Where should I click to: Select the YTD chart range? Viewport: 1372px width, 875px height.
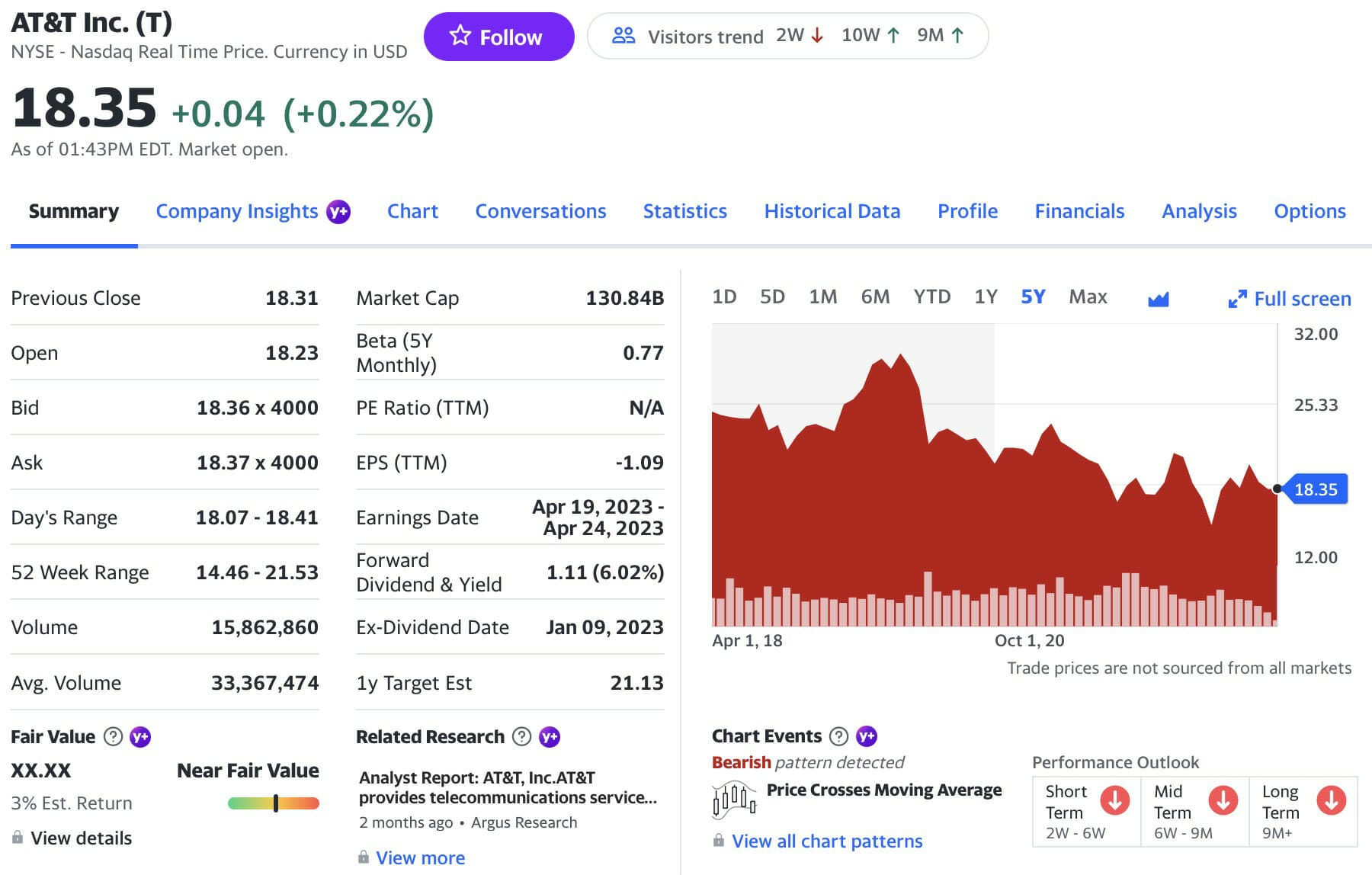coord(931,296)
